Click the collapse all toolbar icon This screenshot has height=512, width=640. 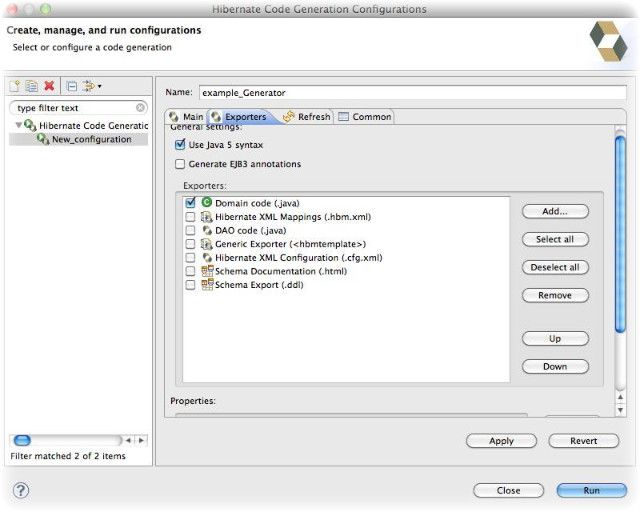(71, 86)
